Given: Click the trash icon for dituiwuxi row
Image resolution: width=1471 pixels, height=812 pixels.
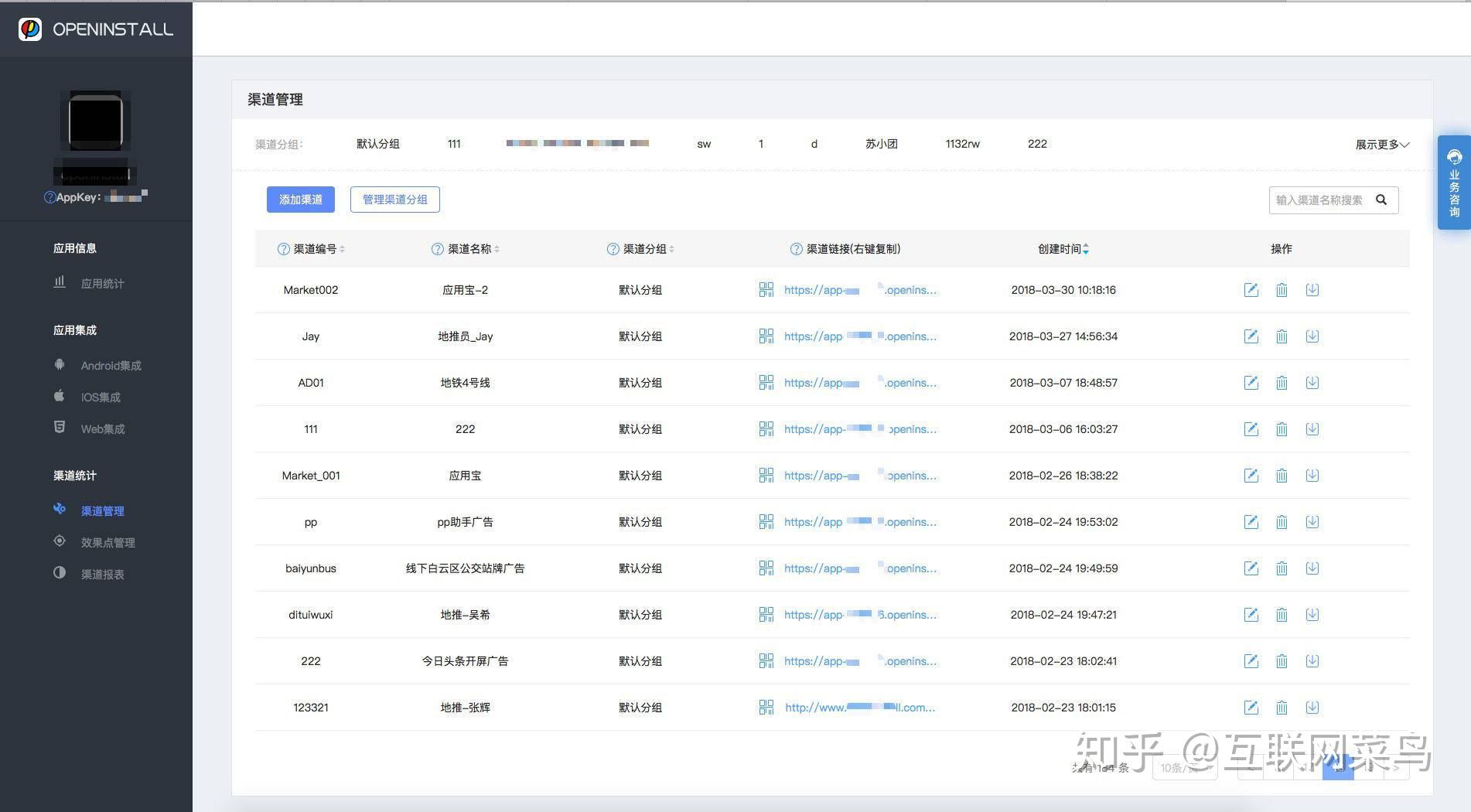Looking at the screenshot, I should 1282,615.
